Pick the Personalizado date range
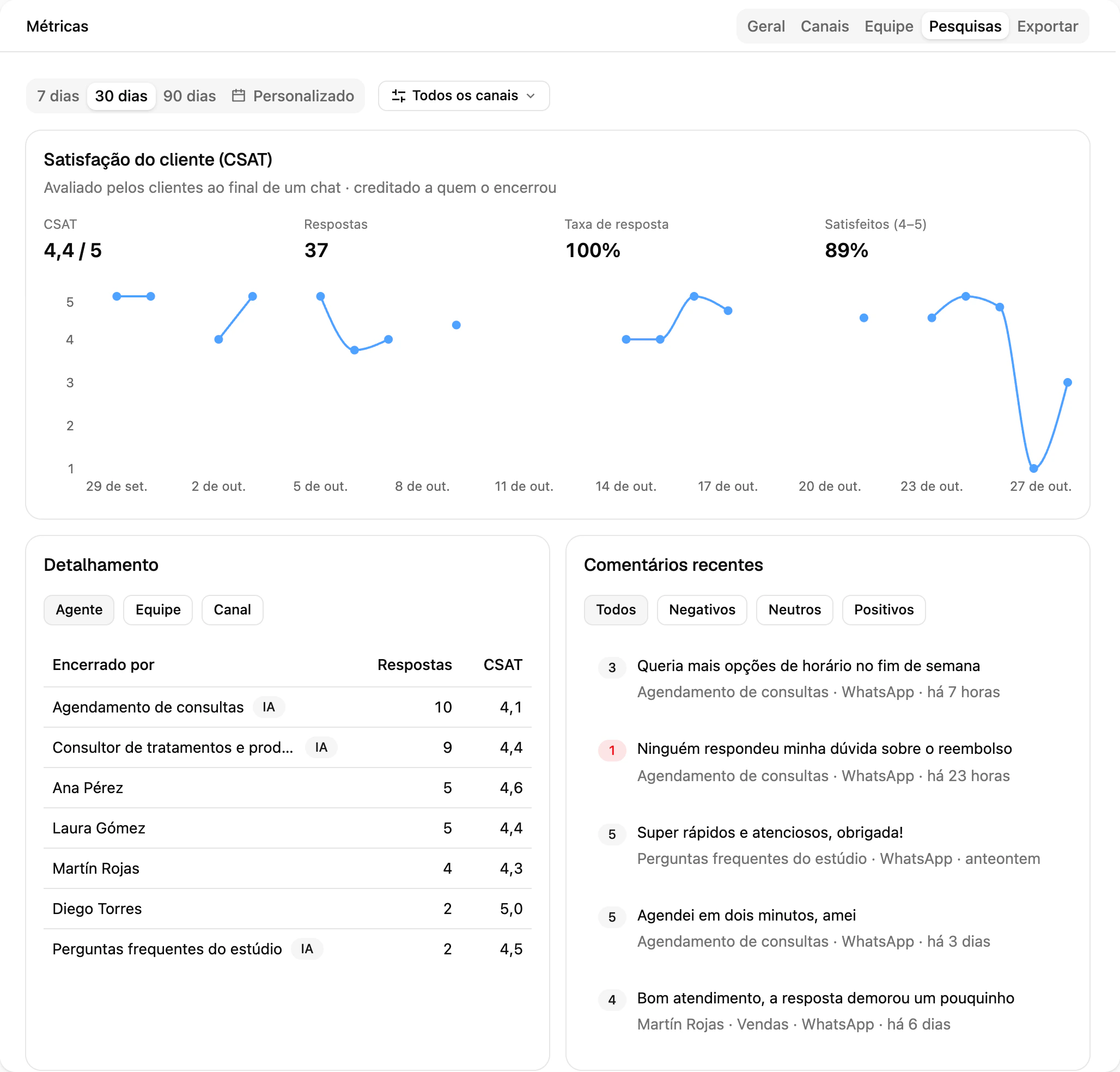Image resolution: width=1120 pixels, height=1072 pixels. [x=293, y=96]
